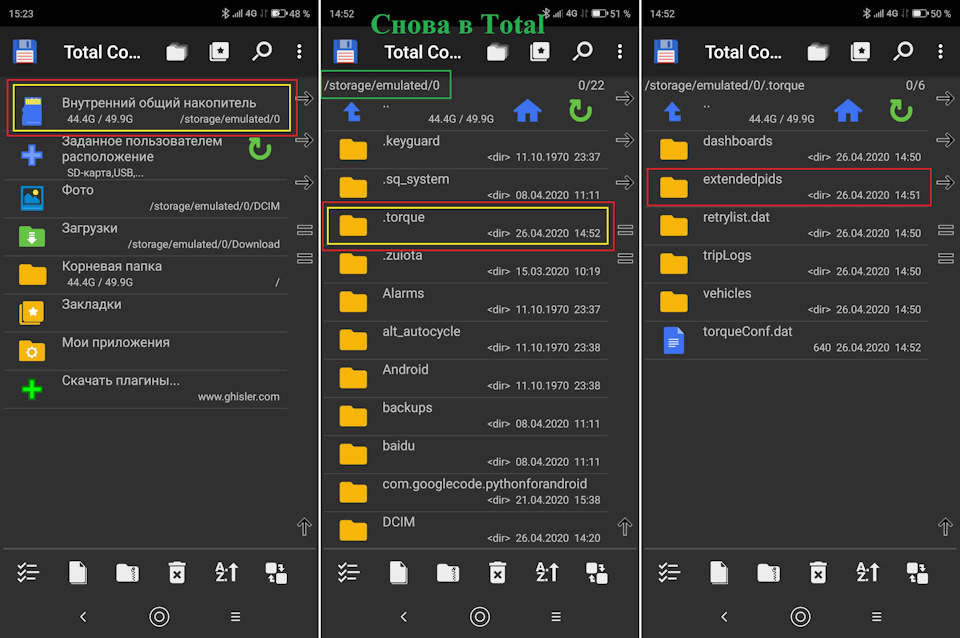960x638 pixels.
Task: Open the dashboards folder
Action: tap(787, 149)
